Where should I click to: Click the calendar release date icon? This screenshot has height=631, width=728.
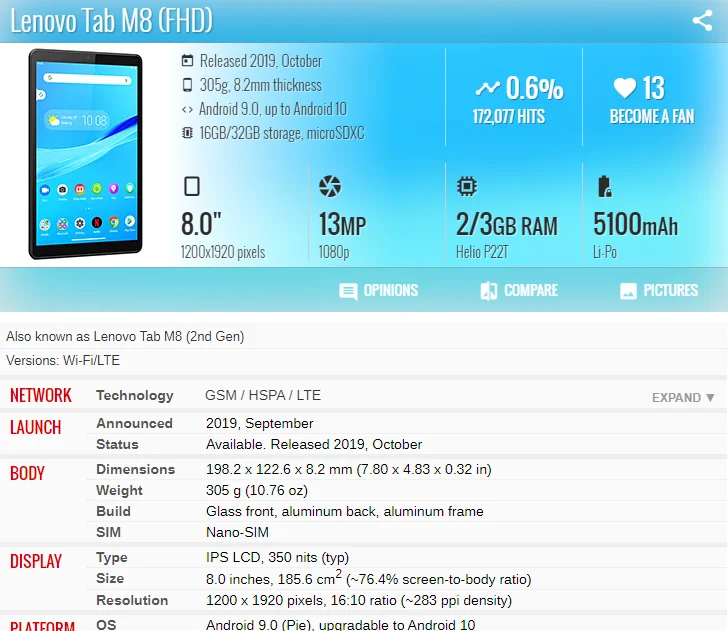(187, 61)
